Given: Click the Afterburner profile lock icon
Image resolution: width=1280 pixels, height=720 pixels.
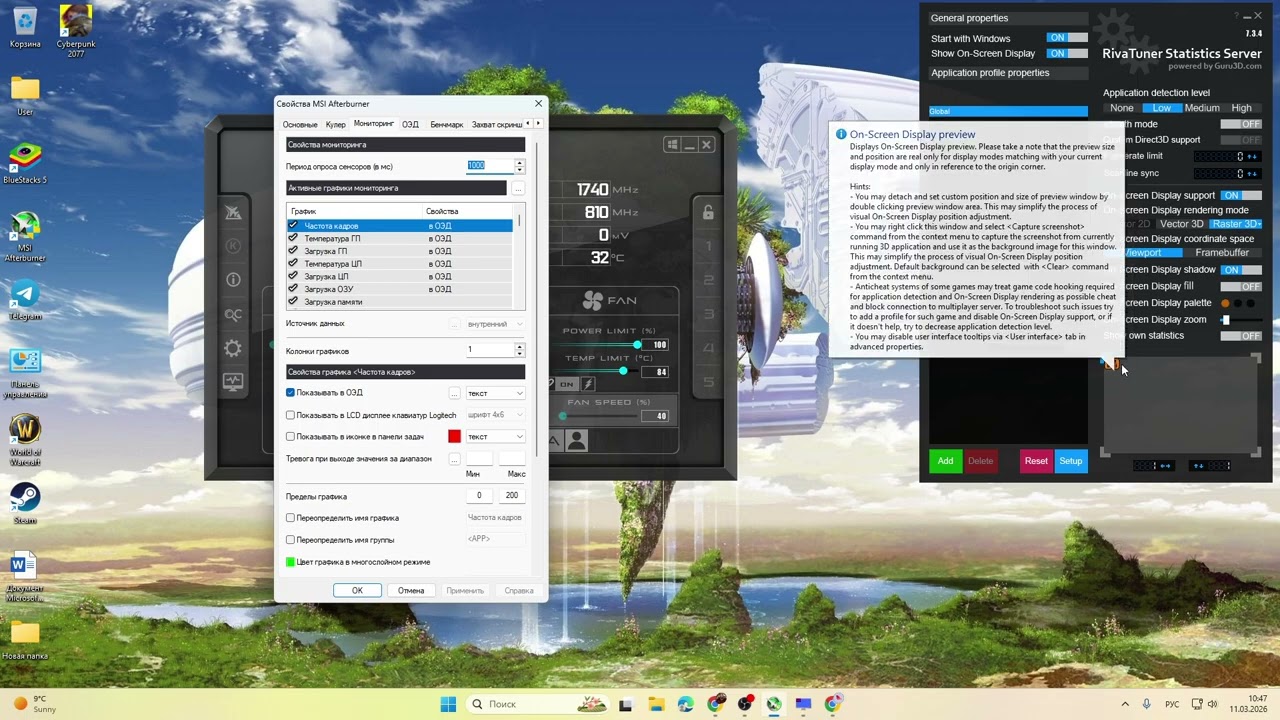Looking at the screenshot, I should [708, 212].
